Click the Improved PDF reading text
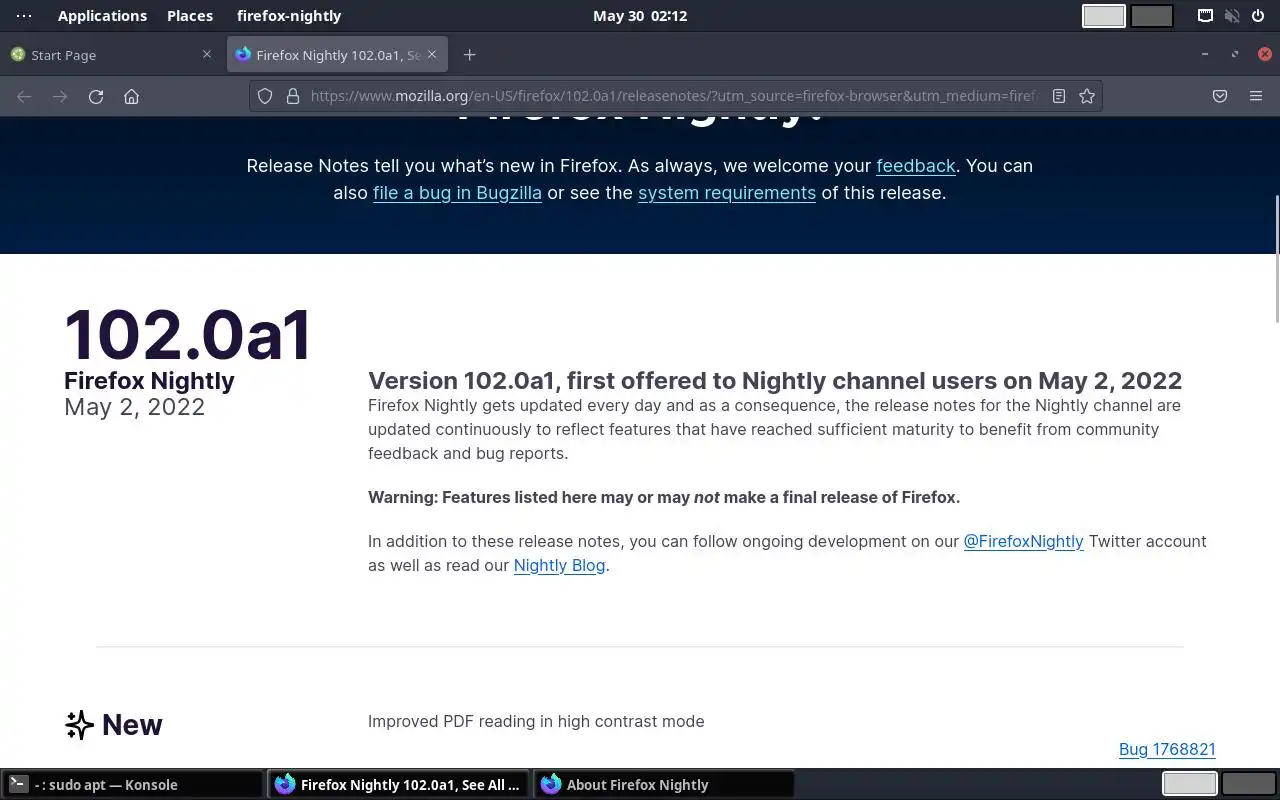The image size is (1280, 800). pos(536,721)
